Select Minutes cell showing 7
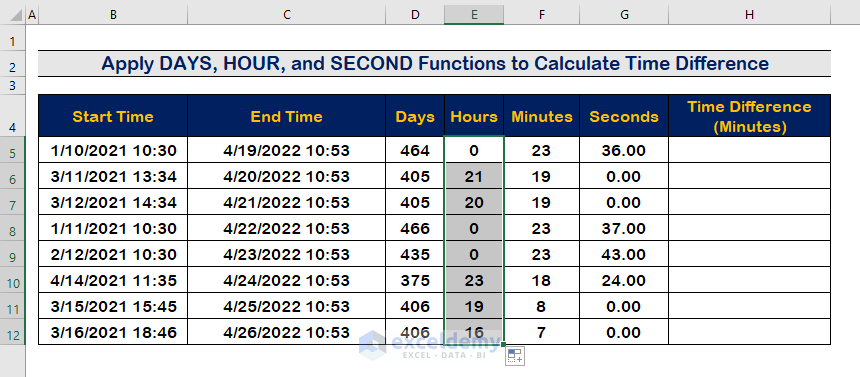The image size is (860, 377). tap(541, 332)
